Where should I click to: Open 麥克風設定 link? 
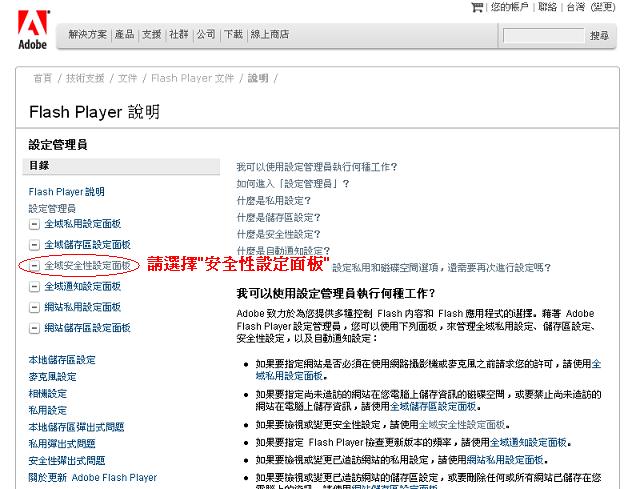tap(52, 377)
